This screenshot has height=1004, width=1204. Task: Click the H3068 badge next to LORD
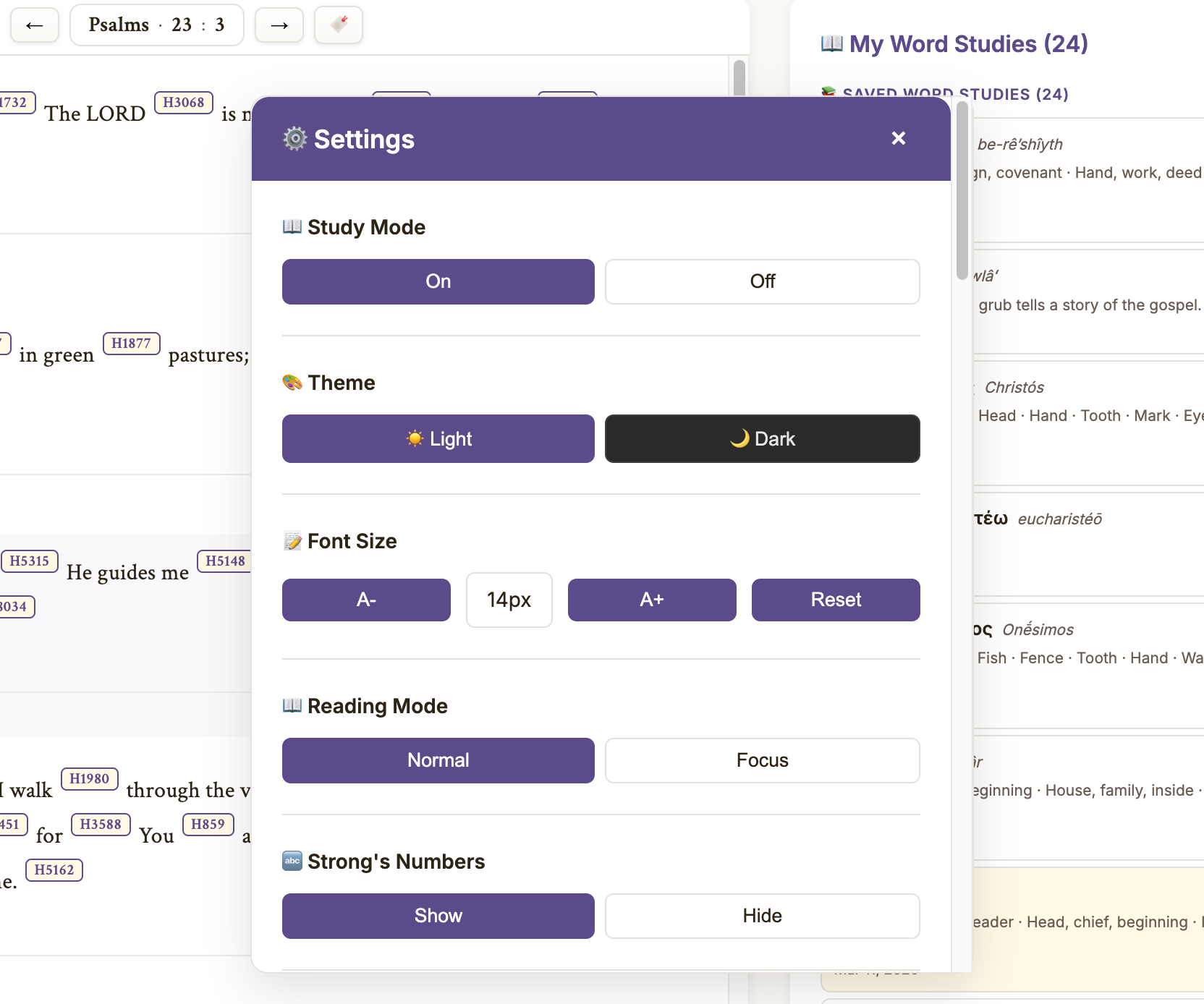pos(184,103)
